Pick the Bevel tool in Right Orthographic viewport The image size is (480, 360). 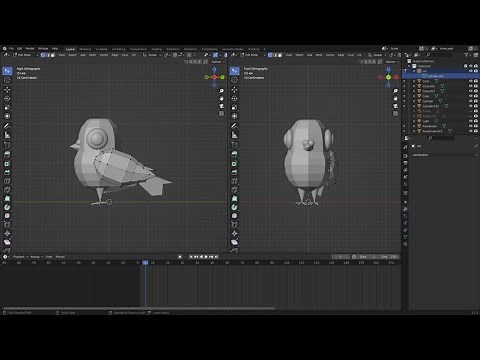[x=7, y=172]
